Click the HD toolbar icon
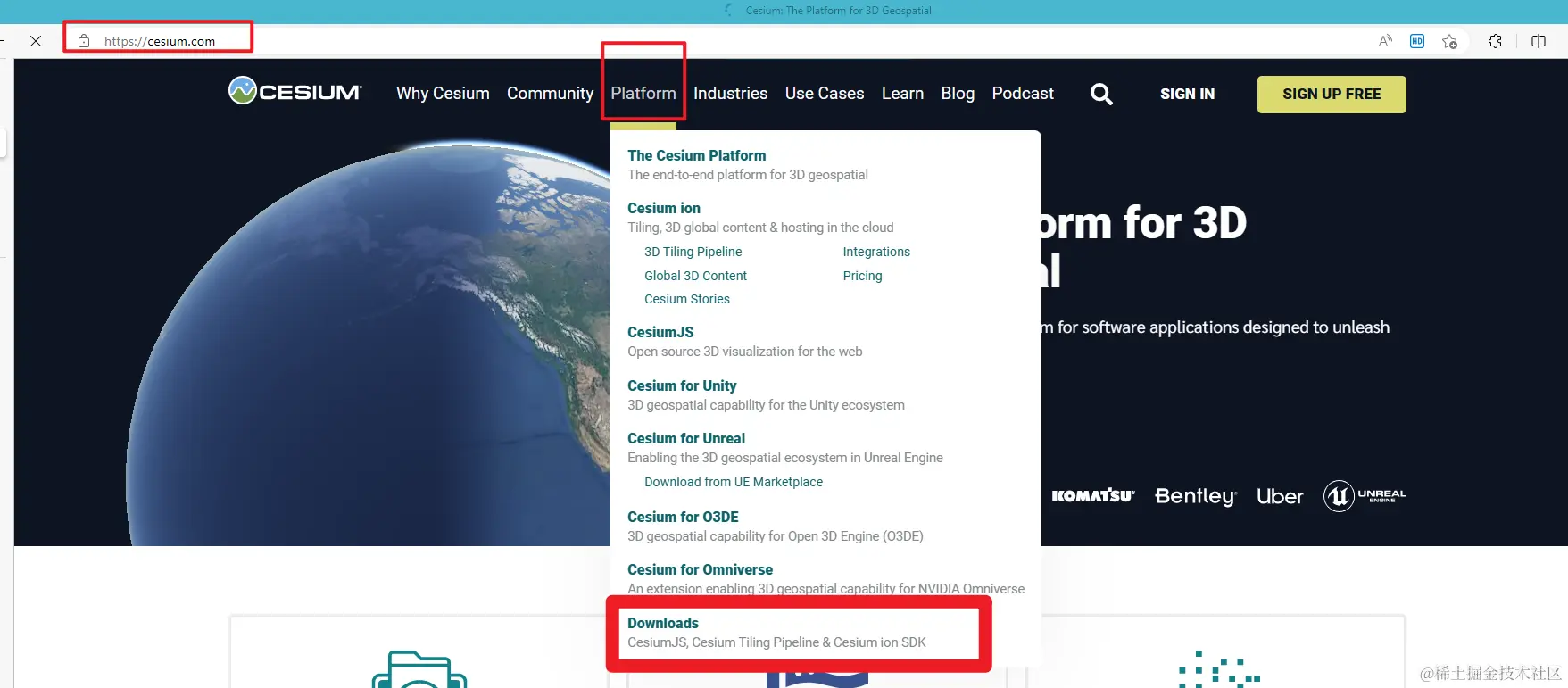This screenshot has width=1568, height=688. [1417, 41]
